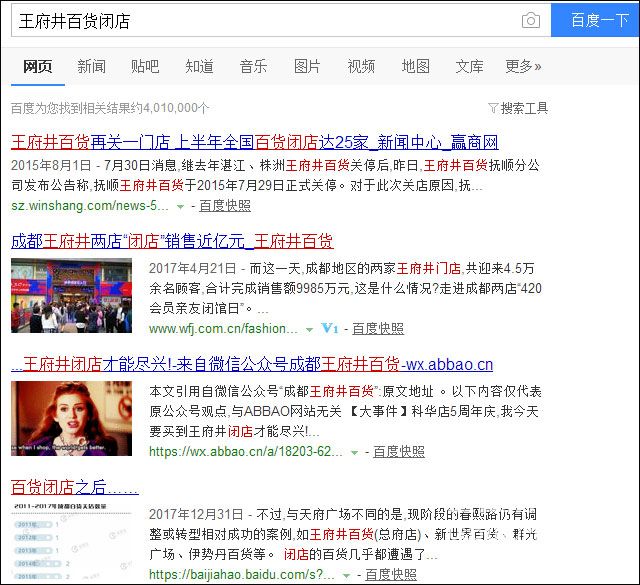Click the sz.winshang.com/news URL text
640x585 pixels.
[90, 206]
